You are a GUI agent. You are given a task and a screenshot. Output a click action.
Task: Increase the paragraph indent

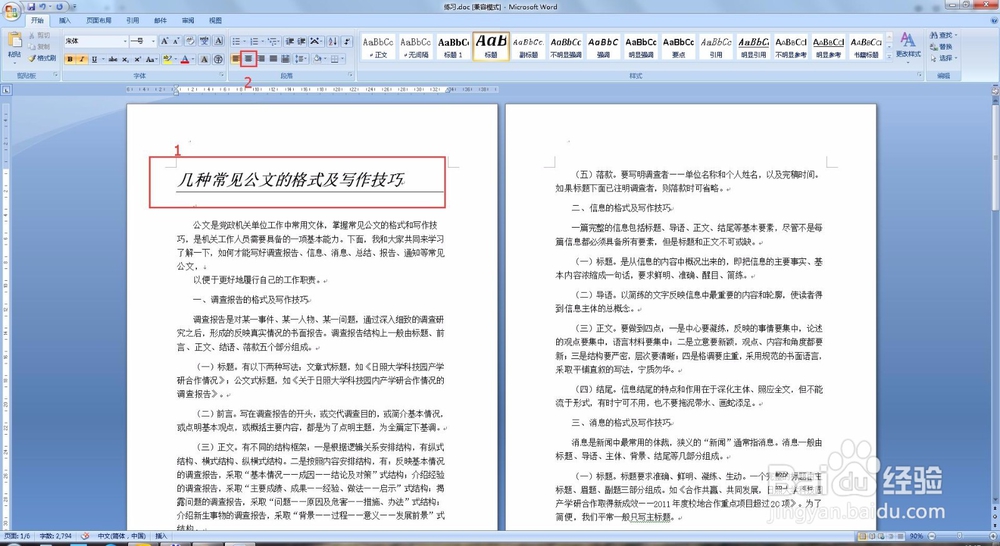(x=301, y=41)
